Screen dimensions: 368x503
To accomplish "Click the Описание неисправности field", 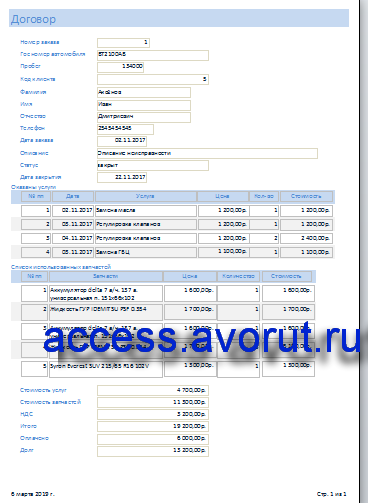I will click(x=207, y=153).
